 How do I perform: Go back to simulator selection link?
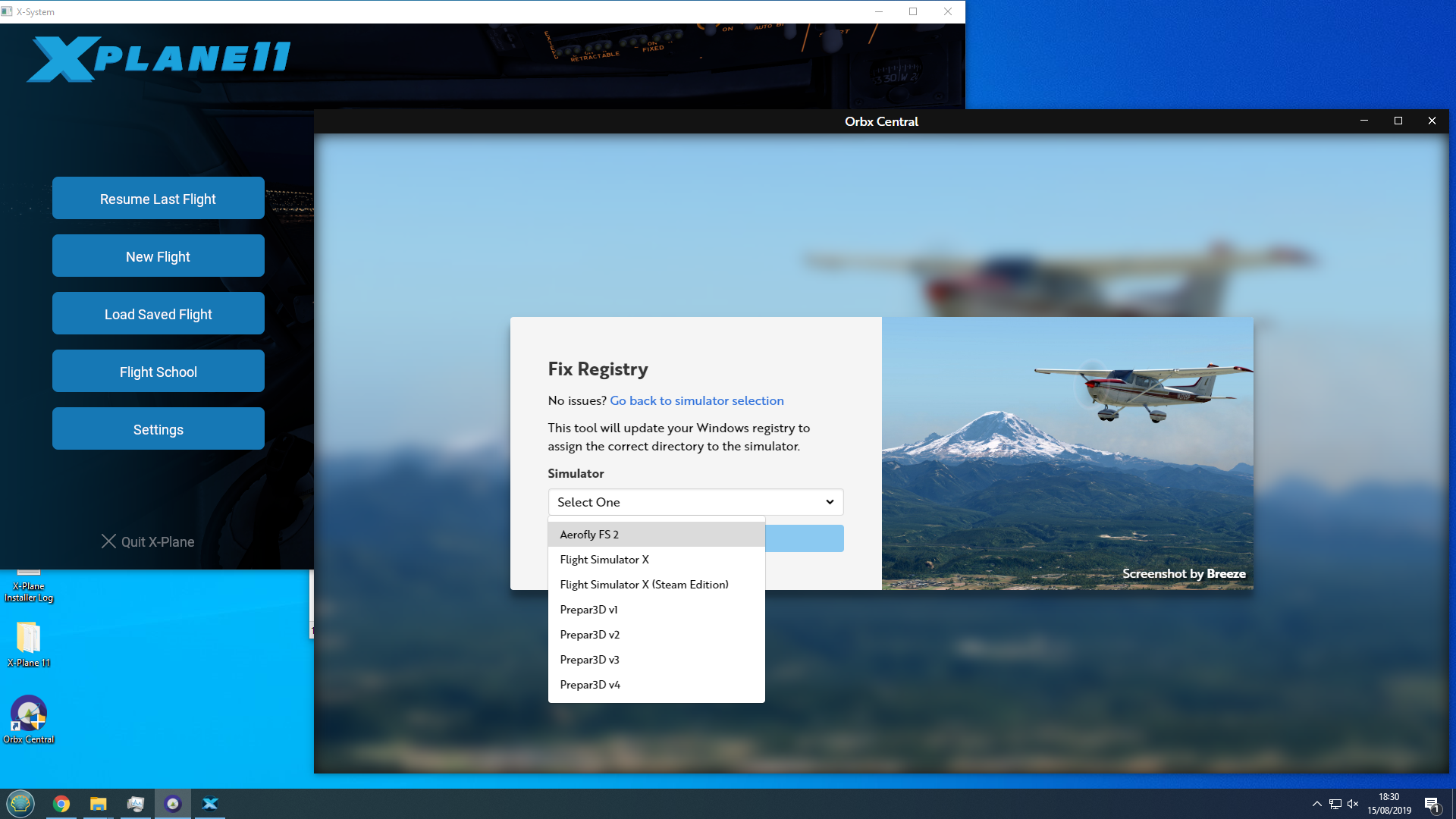(x=697, y=400)
